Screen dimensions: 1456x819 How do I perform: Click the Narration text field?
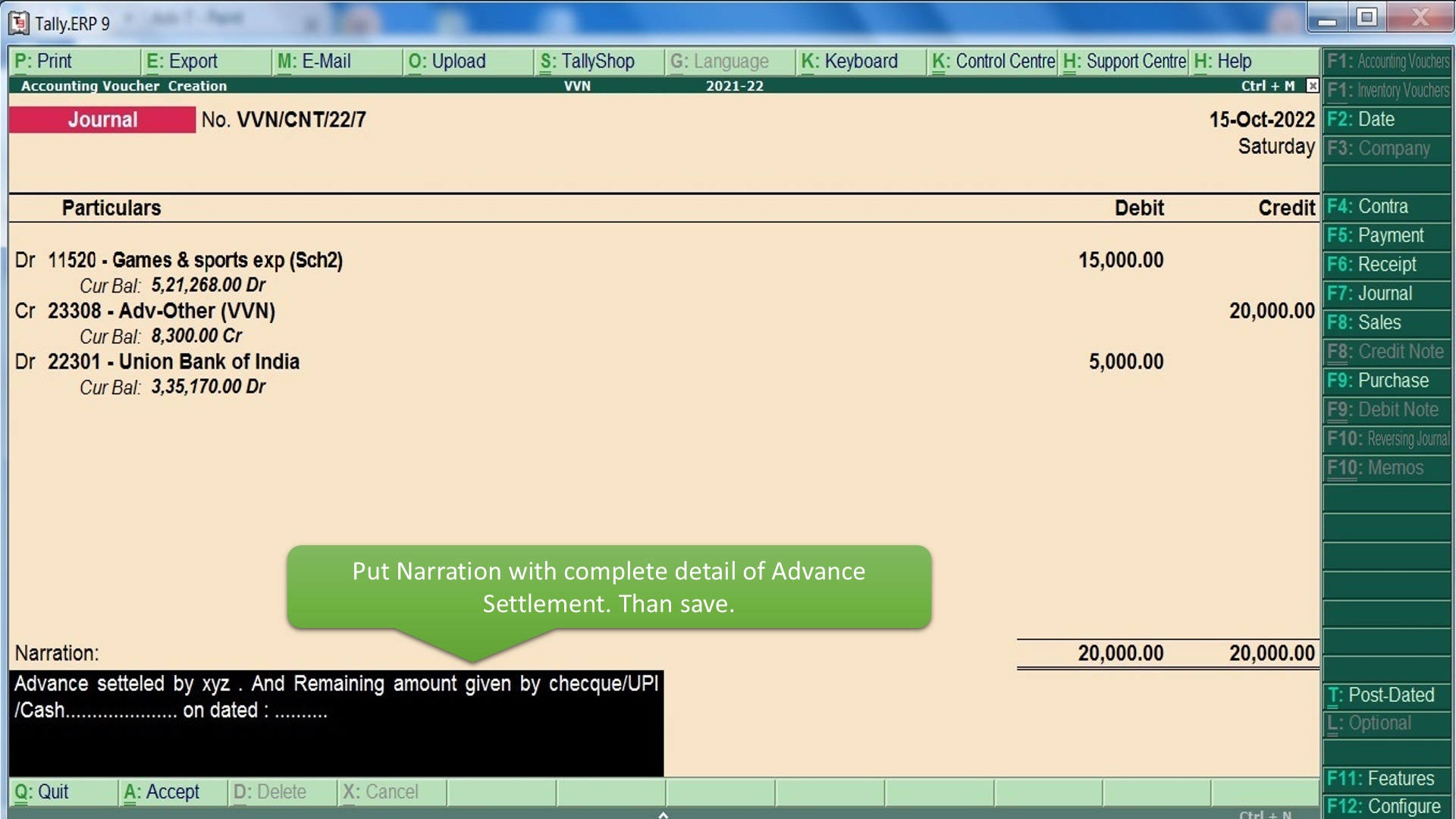(x=336, y=723)
